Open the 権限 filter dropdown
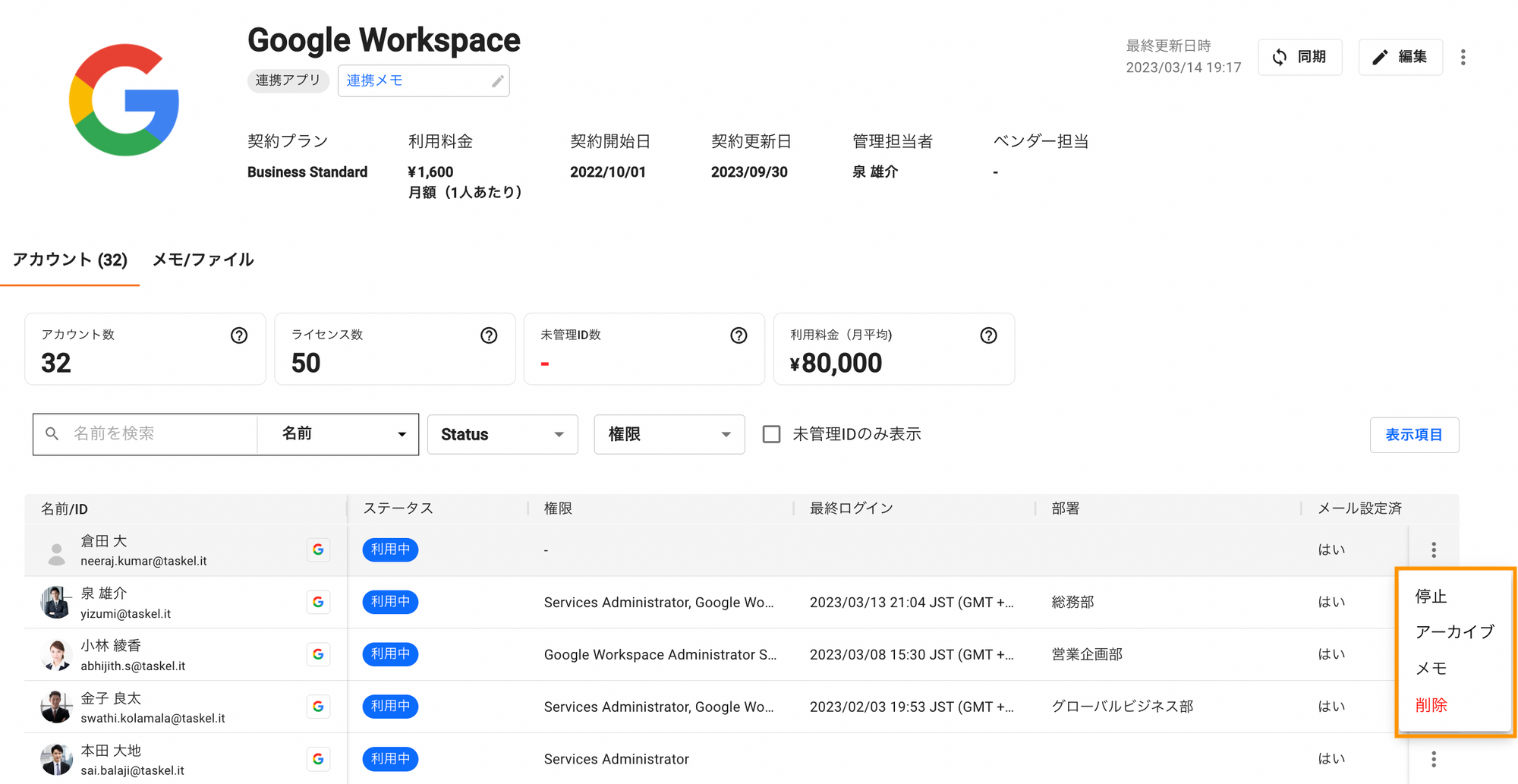 [669, 434]
